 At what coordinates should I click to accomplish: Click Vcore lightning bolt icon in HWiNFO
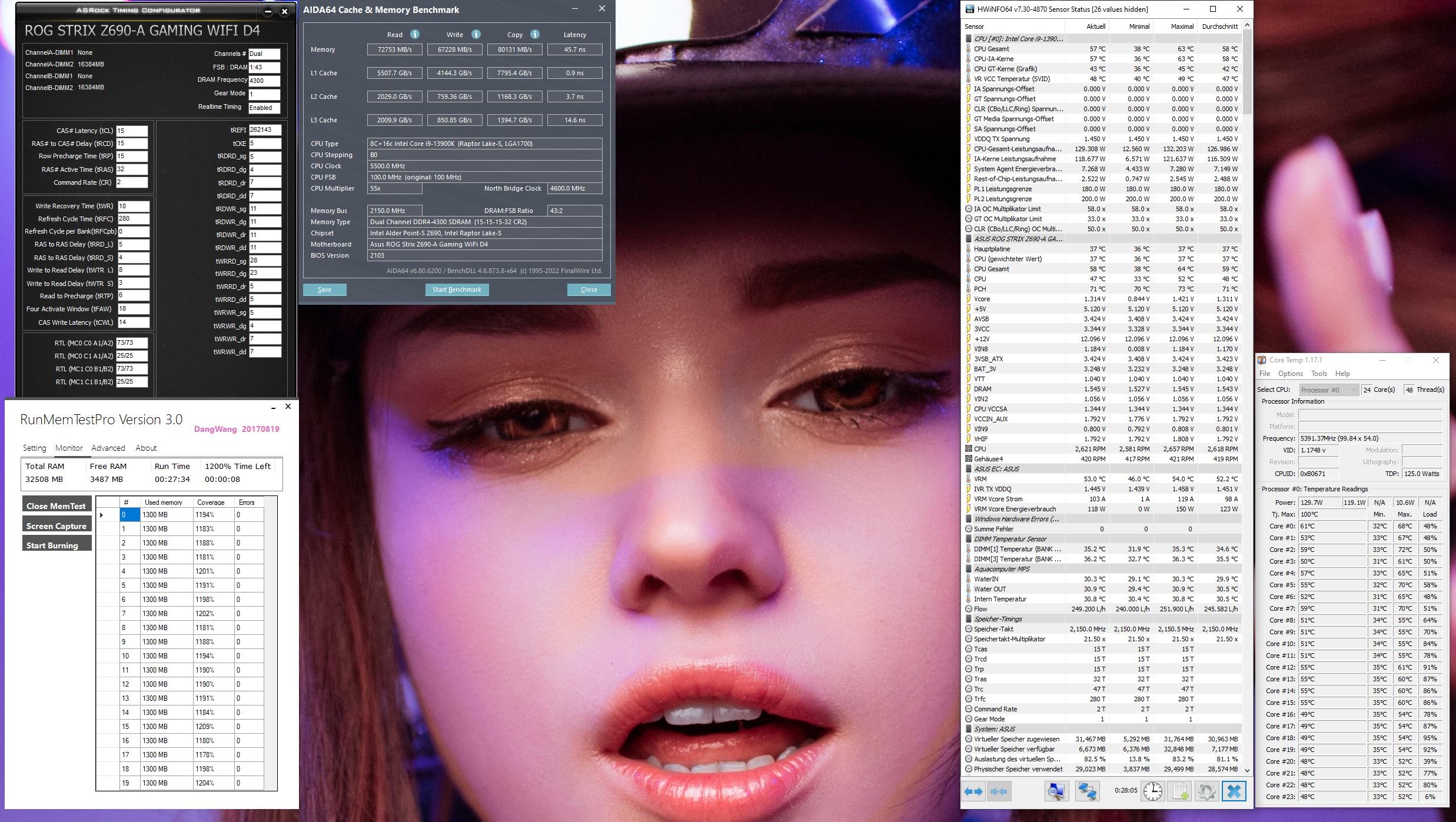point(969,299)
